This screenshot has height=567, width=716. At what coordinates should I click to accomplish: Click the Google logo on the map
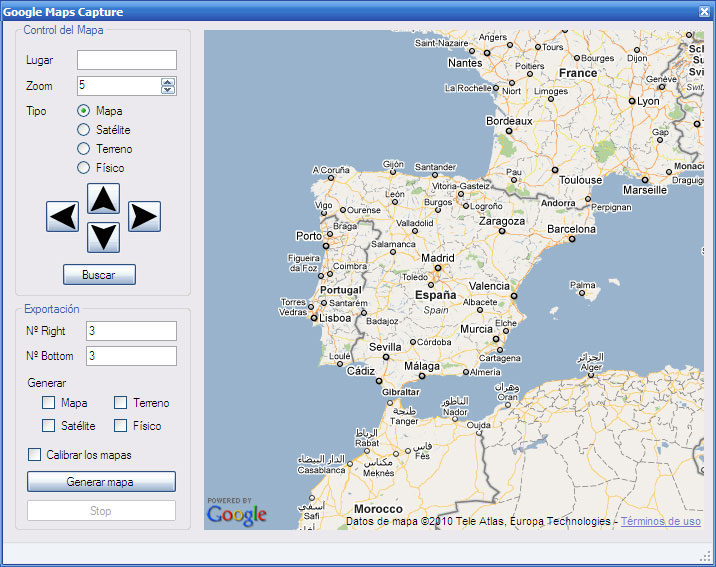click(237, 515)
